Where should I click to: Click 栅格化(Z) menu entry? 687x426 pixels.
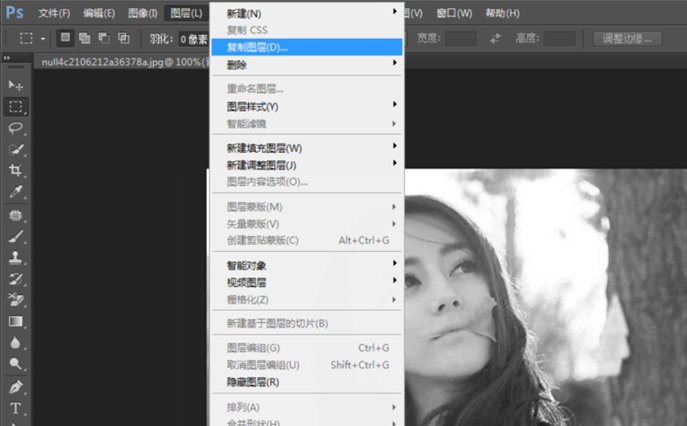pos(307,300)
